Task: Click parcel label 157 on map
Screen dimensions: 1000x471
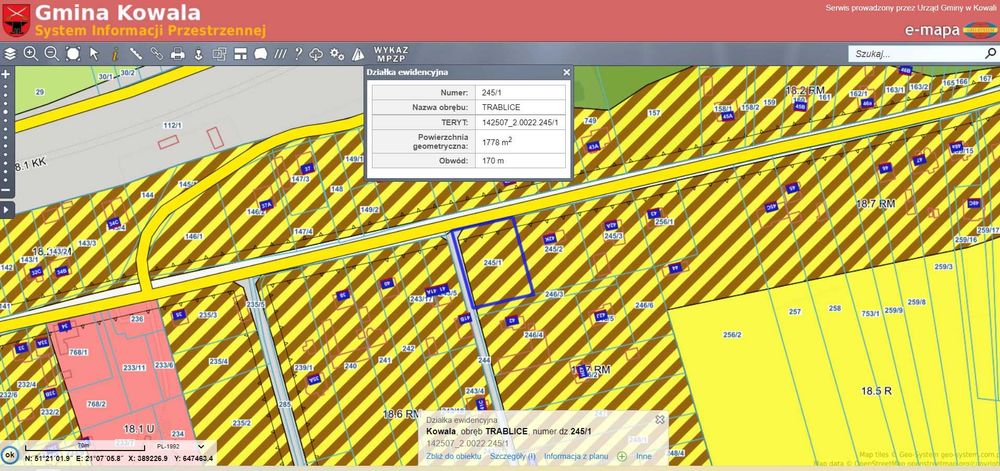Action: pos(654,113)
